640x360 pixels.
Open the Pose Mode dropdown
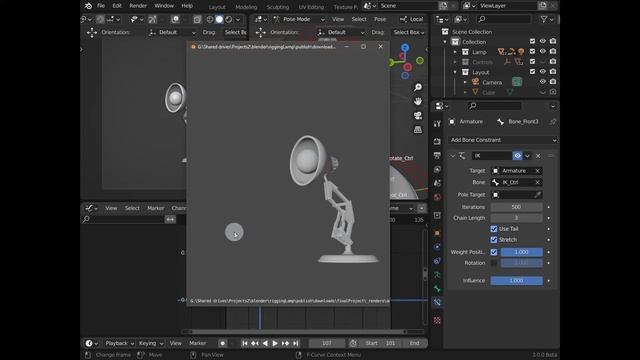tap(299, 19)
